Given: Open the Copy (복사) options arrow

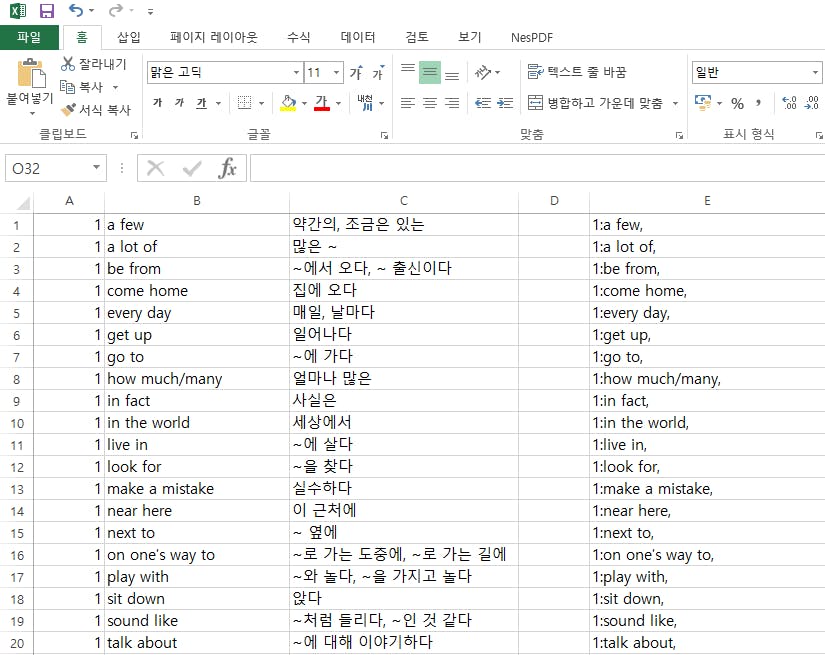Looking at the screenshot, I should pos(115,87).
